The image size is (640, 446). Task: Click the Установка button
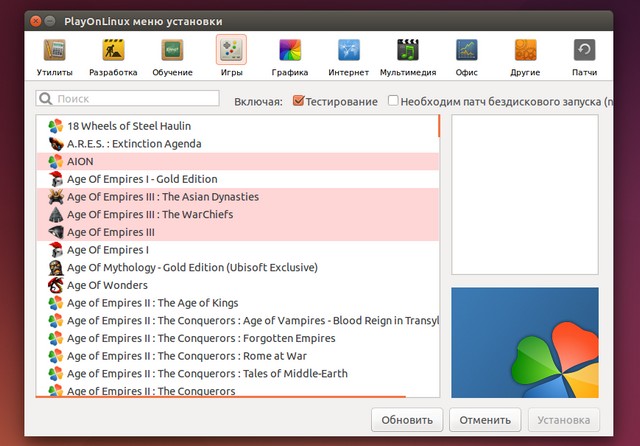(x=563, y=420)
